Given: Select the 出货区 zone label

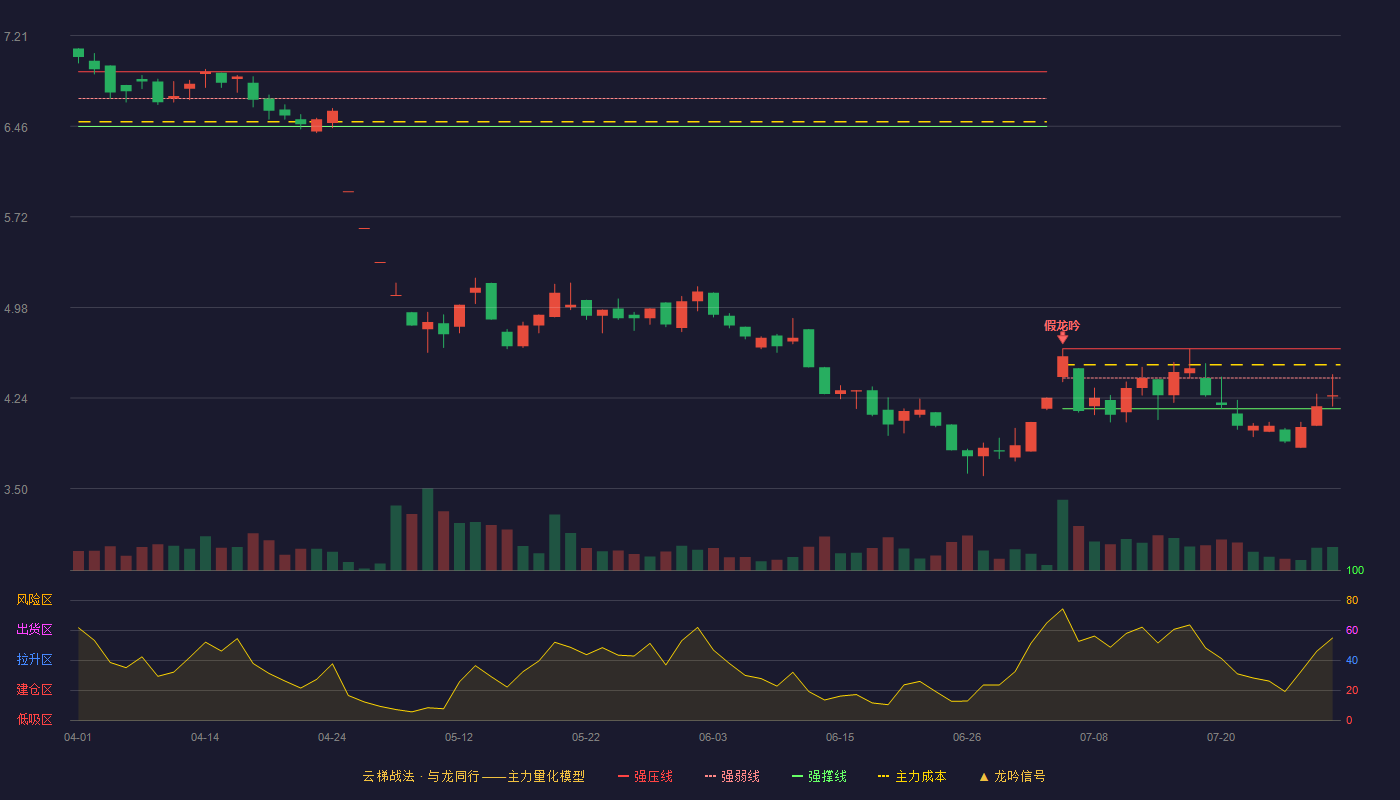Looking at the screenshot, I should [x=34, y=630].
